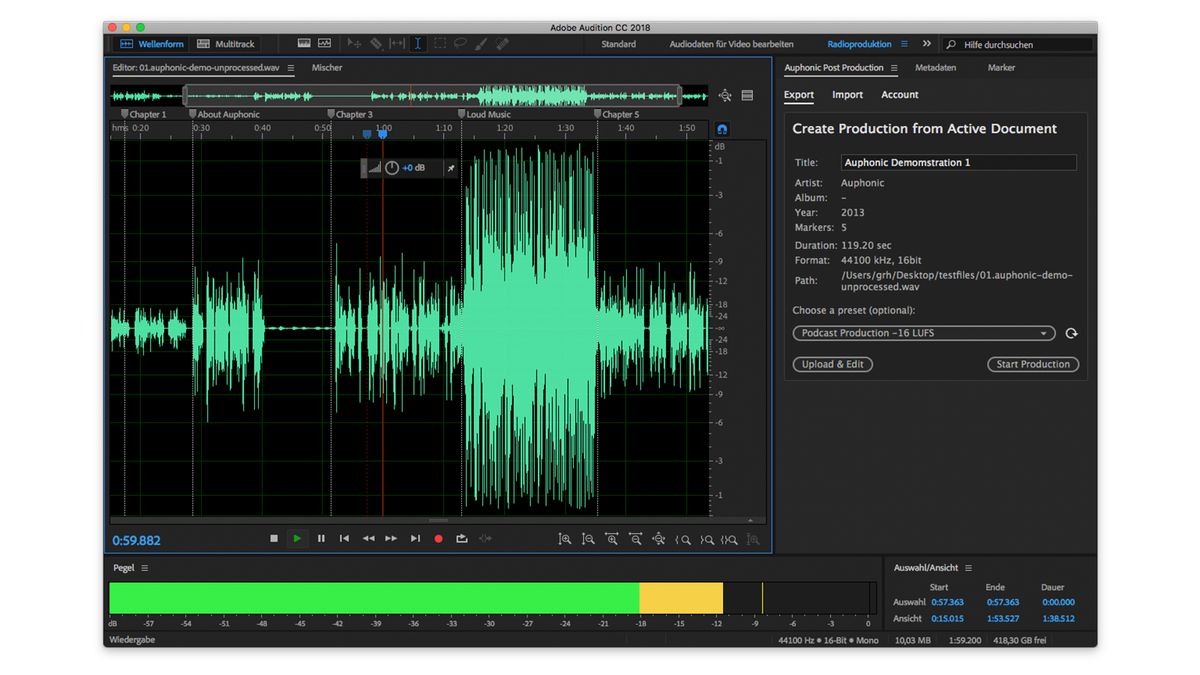Show more workspaces chevron
This screenshot has width=1200, height=675.
(927, 44)
